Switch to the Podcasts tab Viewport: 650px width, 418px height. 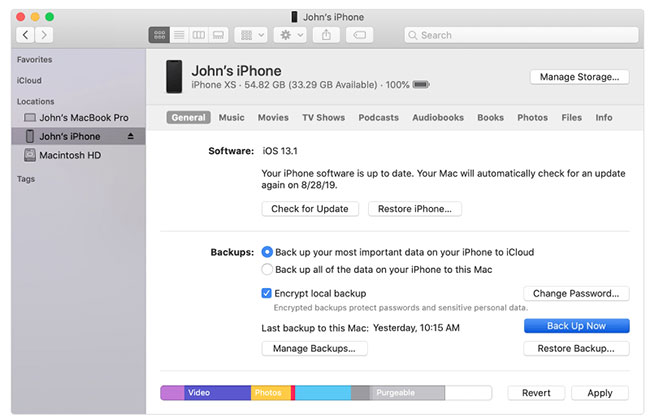[x=378, y=117]
